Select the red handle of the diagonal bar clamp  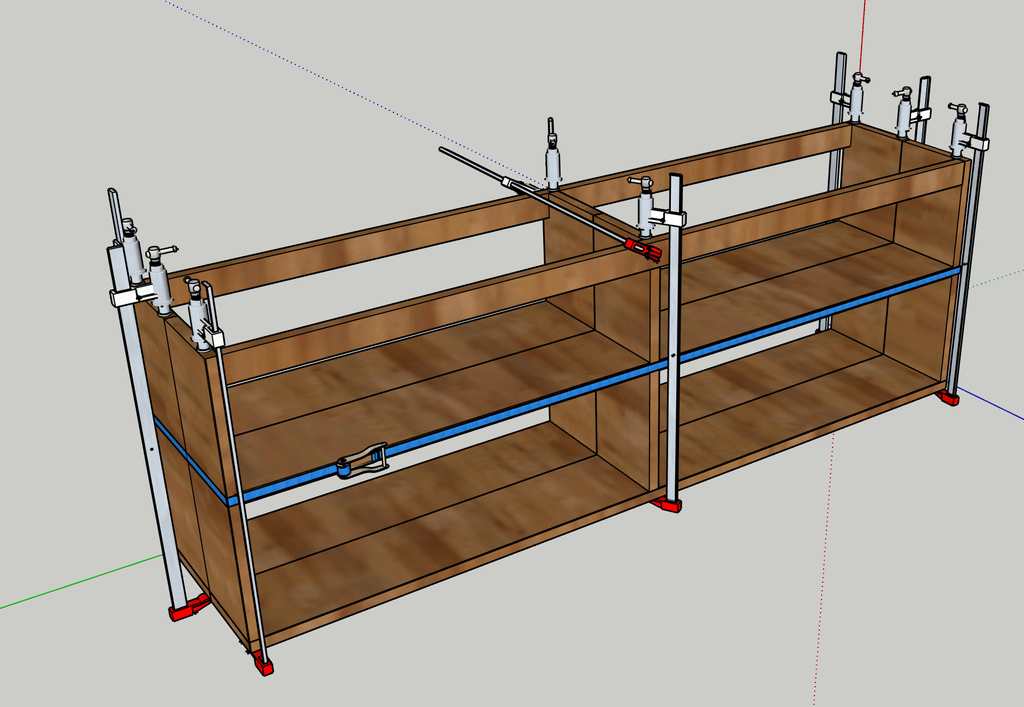click(643, 249)
